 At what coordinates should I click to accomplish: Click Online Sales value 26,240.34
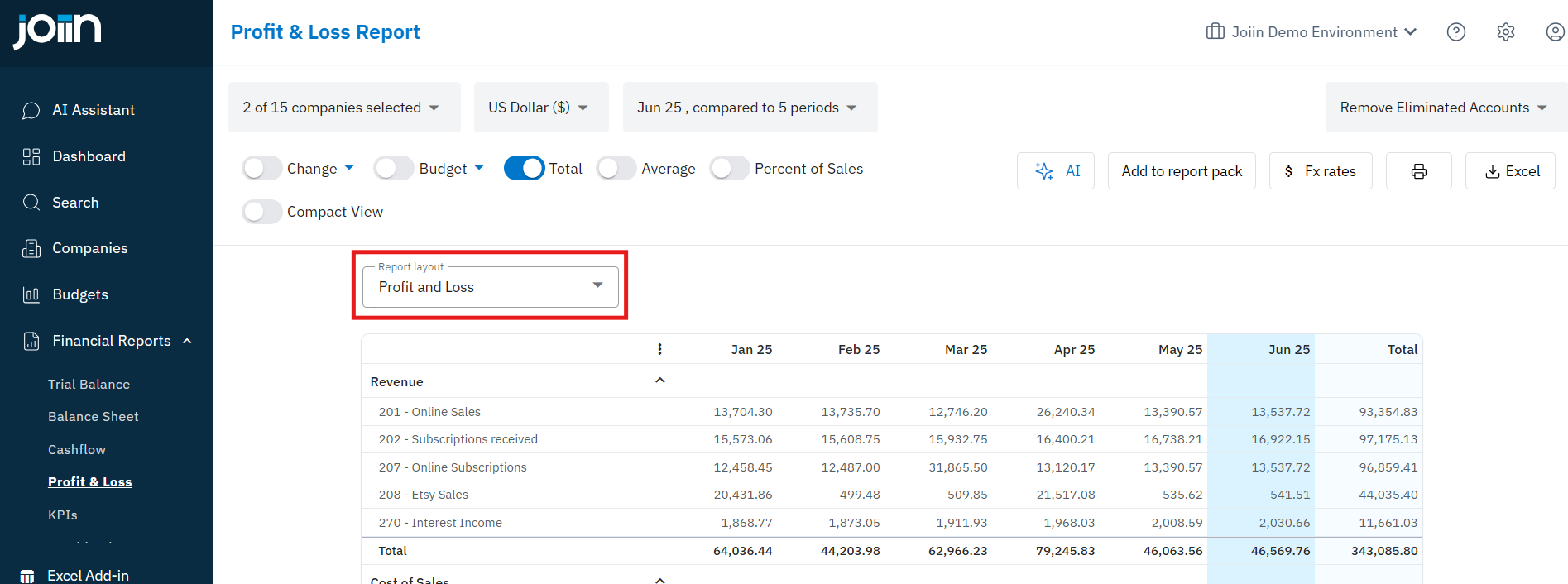1066,412
